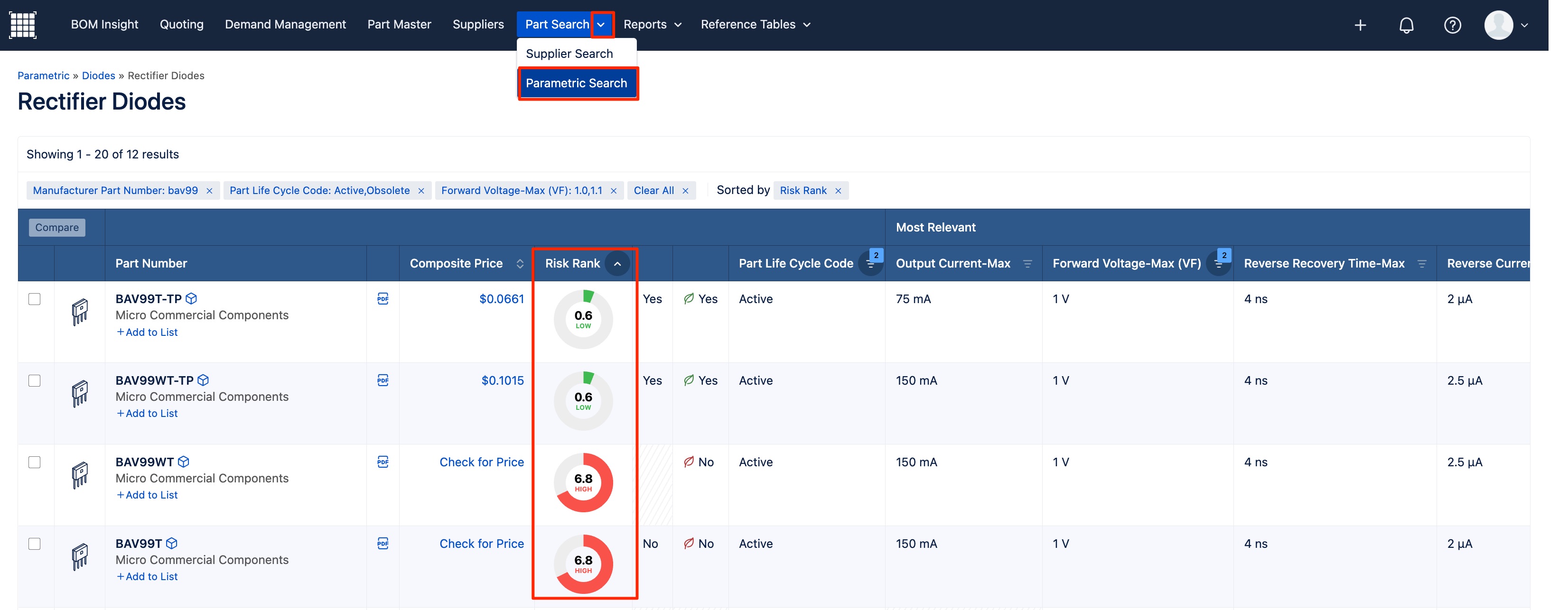The height and width of the screenshot is (610, 1568).
Task: Open PDF datasheet for BAV99T-TP
Action: [382, 299]
